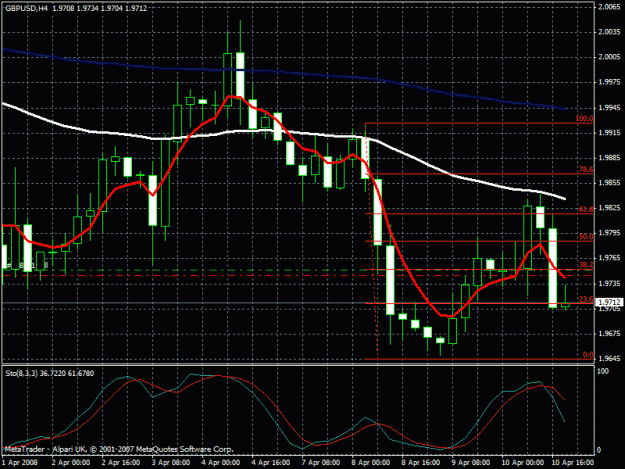Click the 2 Apr 16:00 time label

point(121,463)
